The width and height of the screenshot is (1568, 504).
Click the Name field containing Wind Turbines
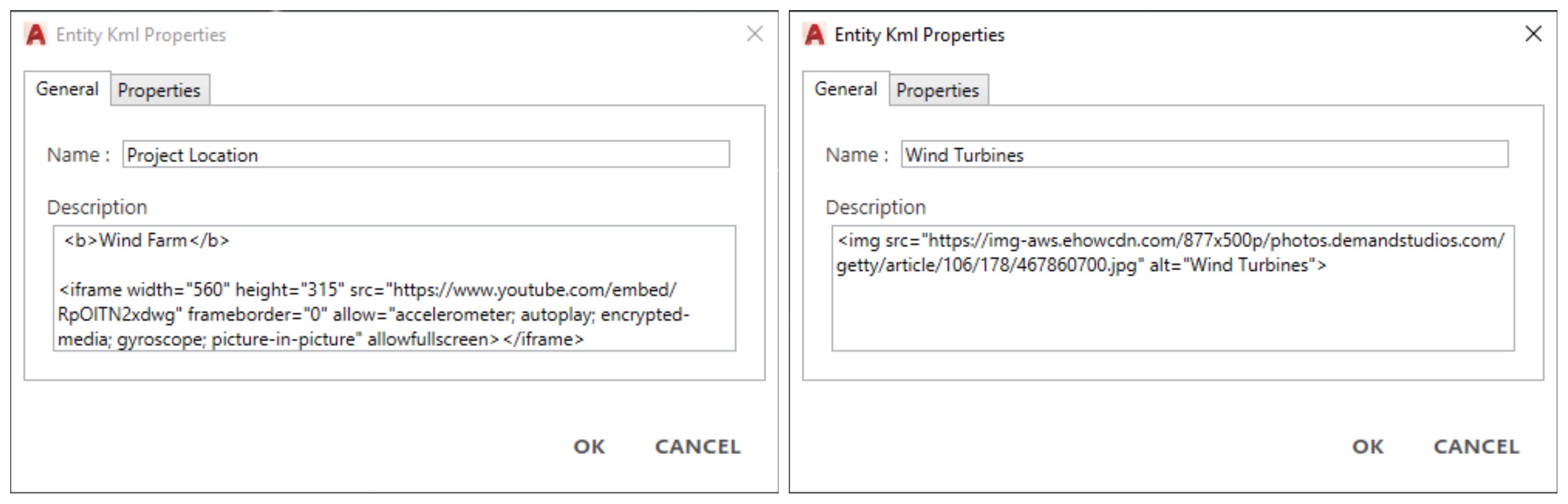(x=1205, y=155)
